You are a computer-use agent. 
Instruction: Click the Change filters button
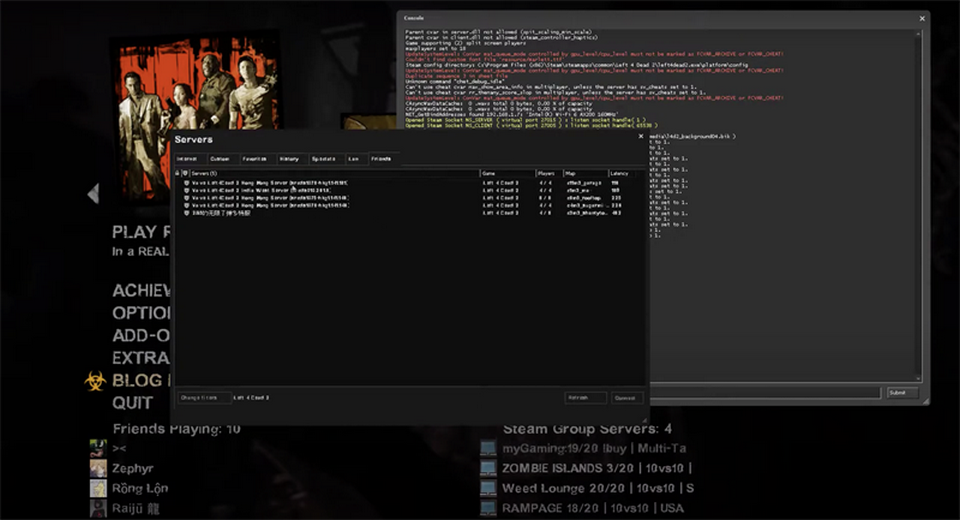point(204,398)
